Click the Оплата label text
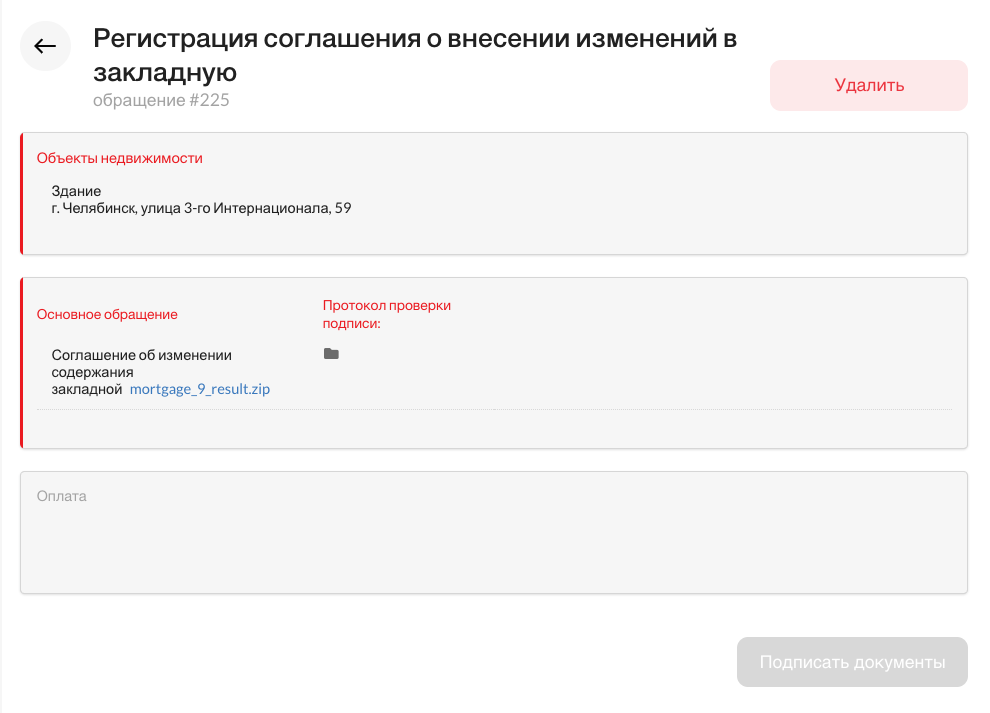The width and height of the screenshot is (990, 713). (61, 496)
